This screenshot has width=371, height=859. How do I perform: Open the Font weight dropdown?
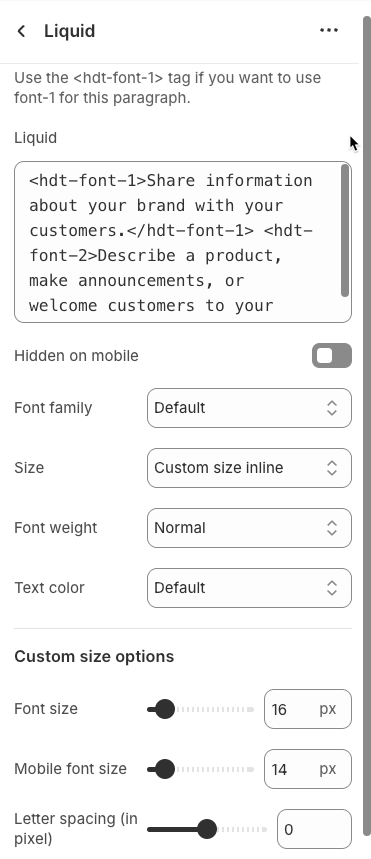click(x=249, y=528)
